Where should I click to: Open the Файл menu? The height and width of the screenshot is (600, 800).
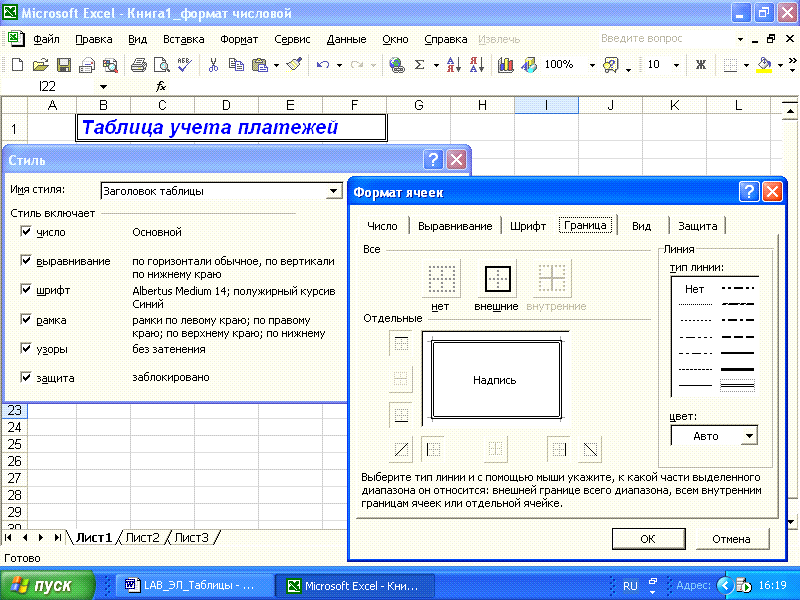(x=46, y=39)
